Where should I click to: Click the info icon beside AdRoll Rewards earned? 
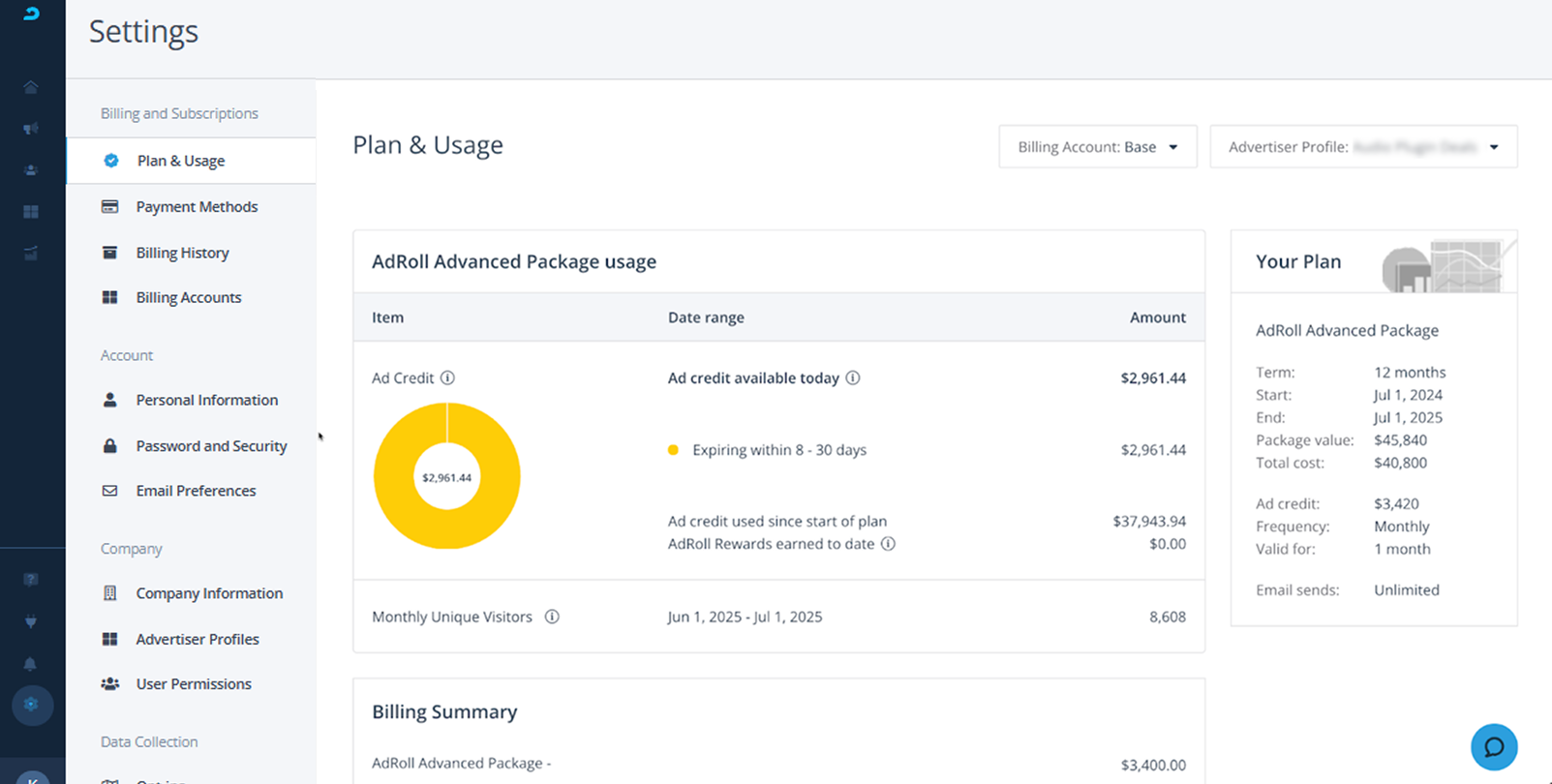point(888,544)
